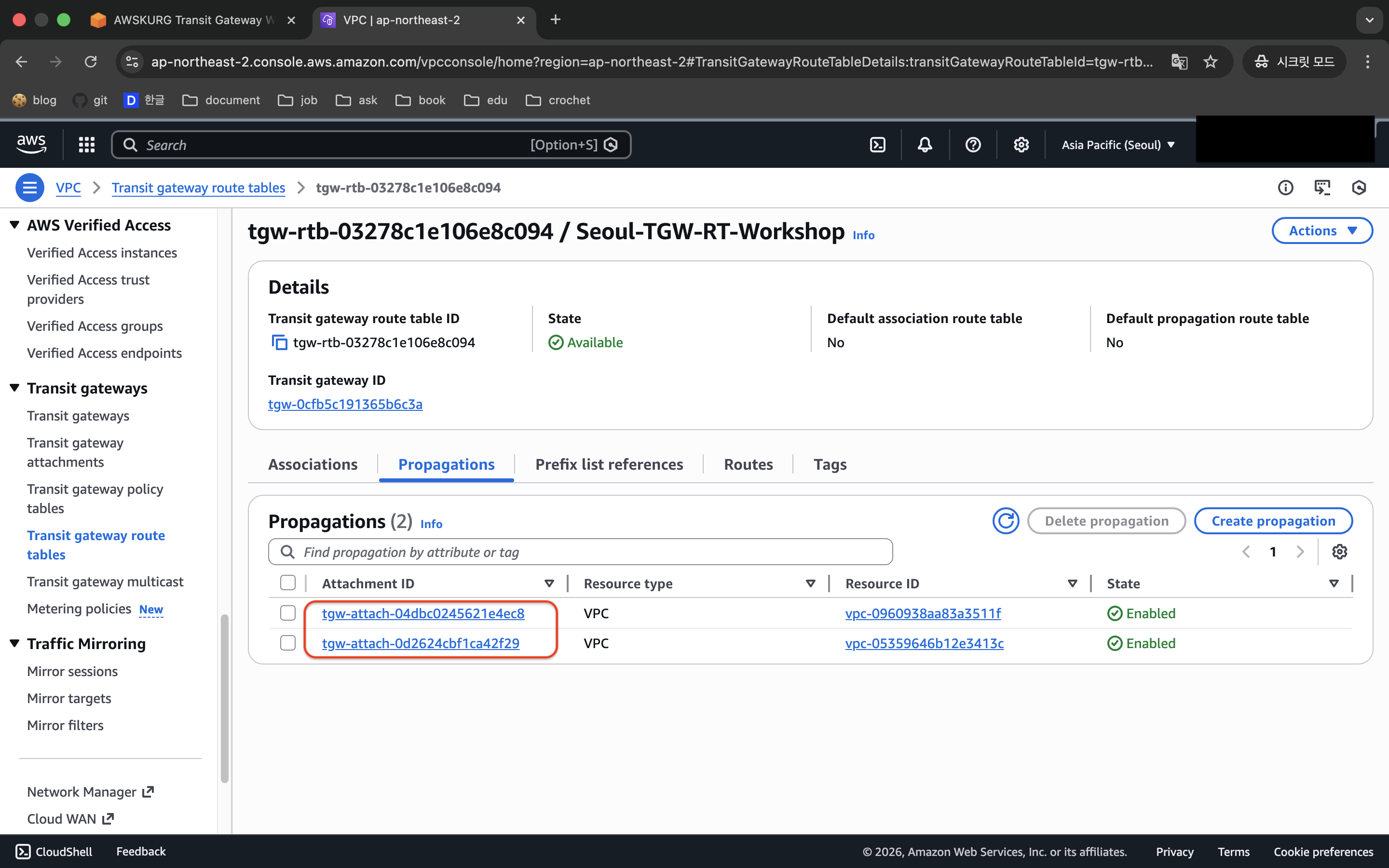Open the AWS CloudShell icon in top bar
This screenshot has width=1389, height=868.
point(878,145)
